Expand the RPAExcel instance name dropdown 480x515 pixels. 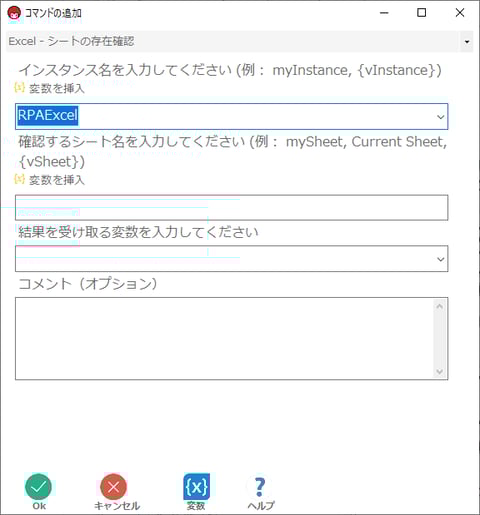click(x=441, y=117)
